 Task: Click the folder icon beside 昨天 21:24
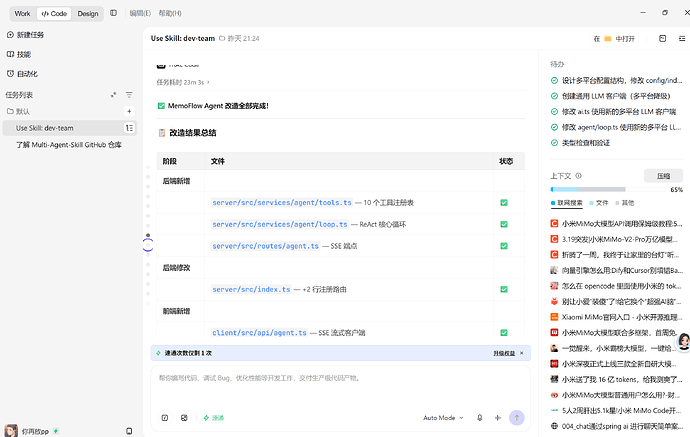222,38
